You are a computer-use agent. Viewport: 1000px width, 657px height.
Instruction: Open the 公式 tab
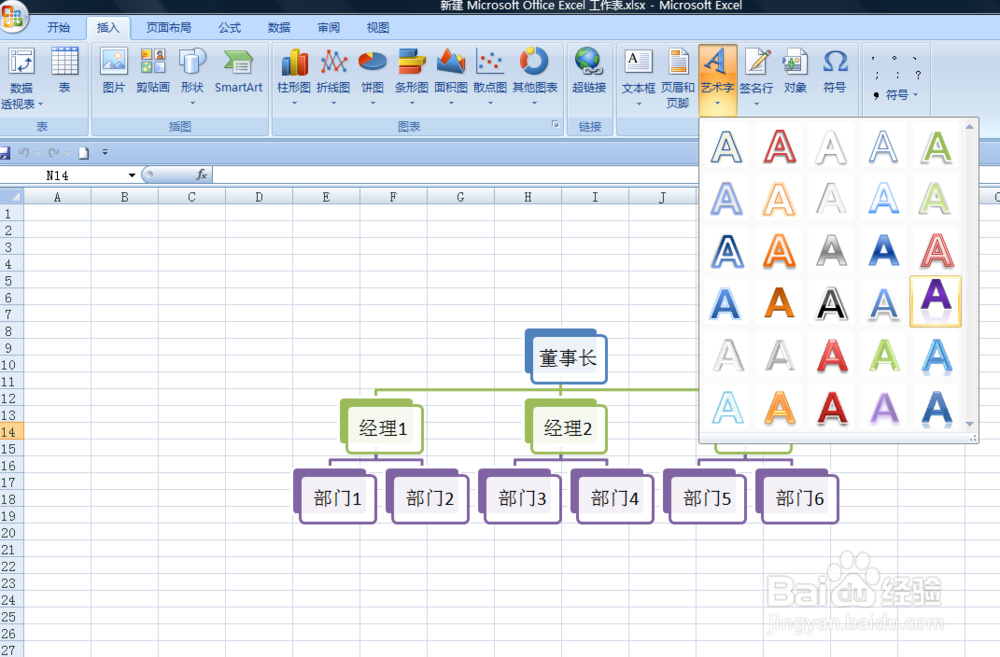pyautogui.click(x=230, y=27)
